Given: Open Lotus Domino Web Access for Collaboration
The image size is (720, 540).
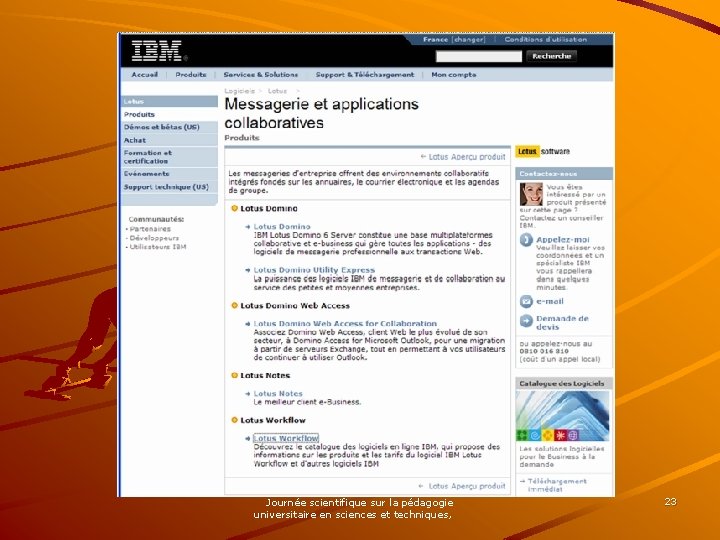Looking at the screenshot, I should (345, 323).
